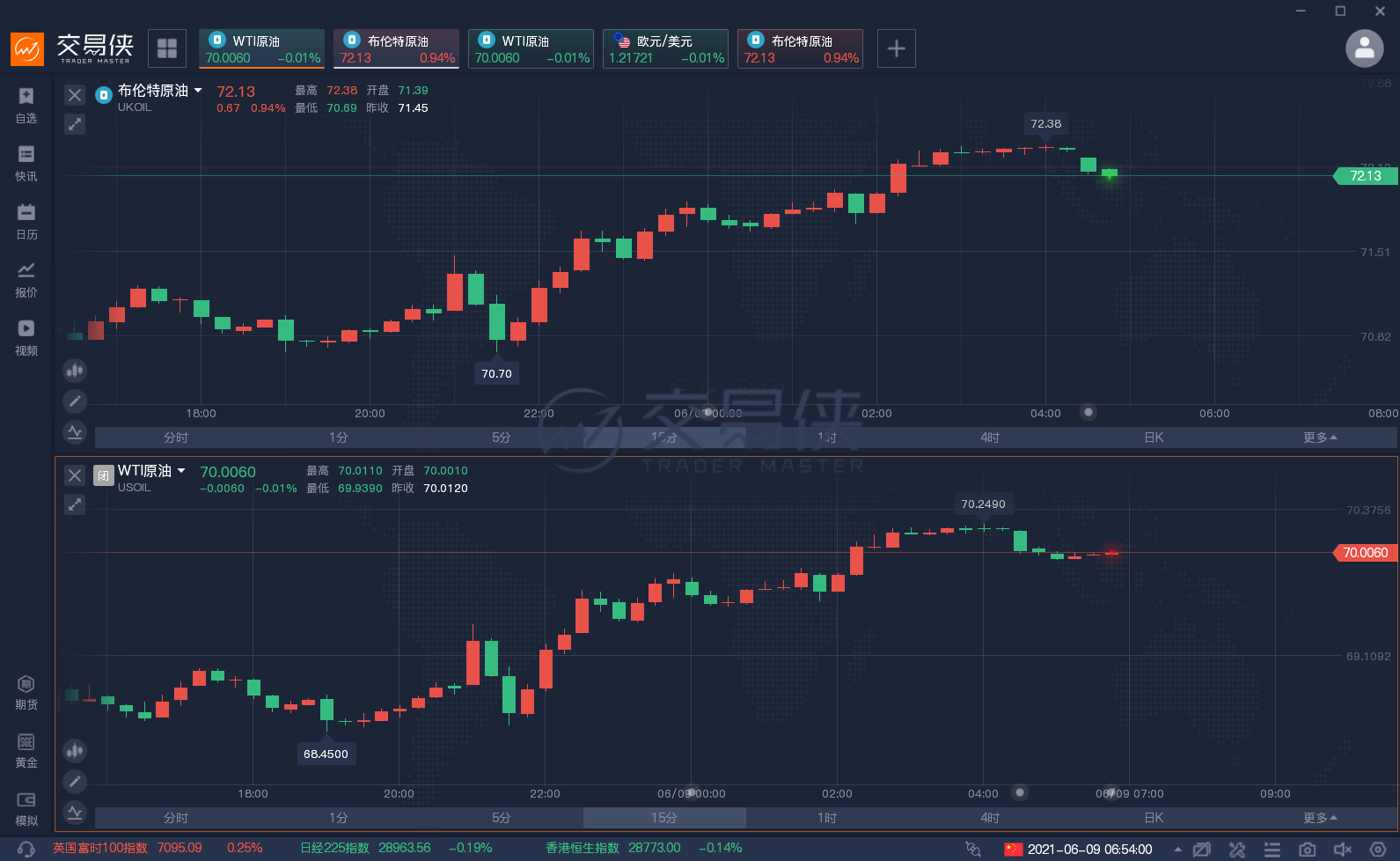Toggle the mute speaker icon in status bar
The height and width of the screenshot is (861, 1400).
tap(1342, 849)
